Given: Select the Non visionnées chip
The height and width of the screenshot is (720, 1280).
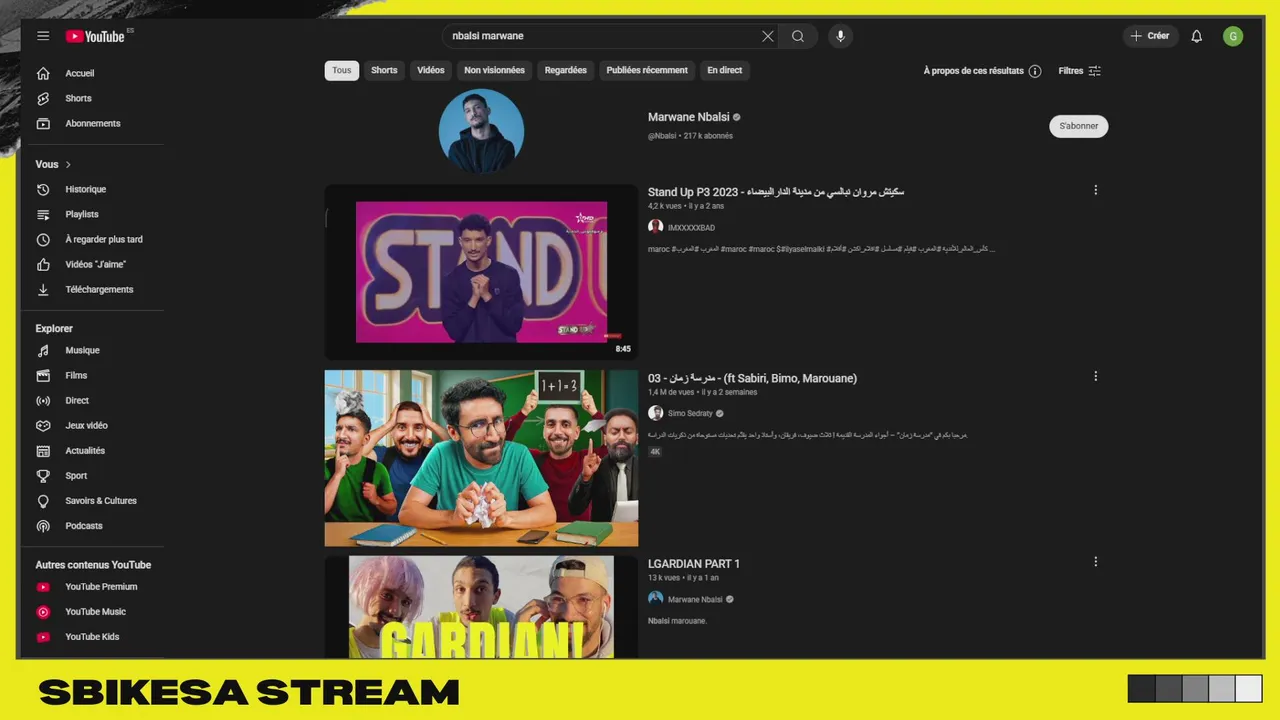Looking at the screenshot, I should pos(494,70).
